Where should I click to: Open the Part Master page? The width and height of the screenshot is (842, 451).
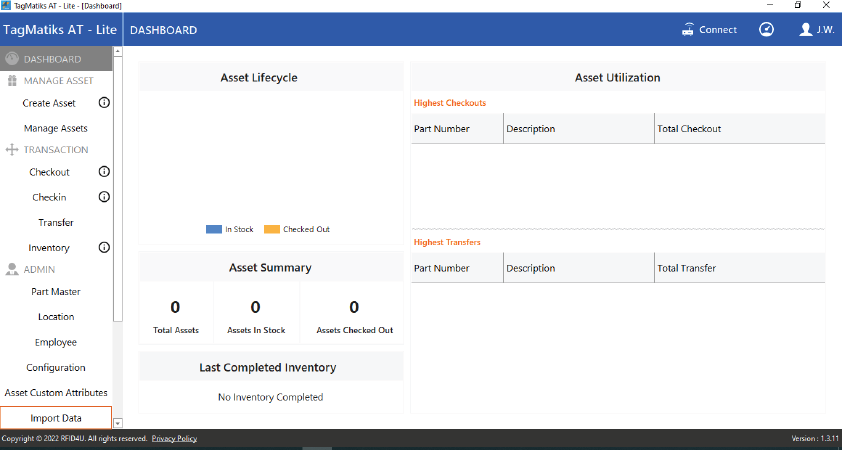tap(56, 292)
